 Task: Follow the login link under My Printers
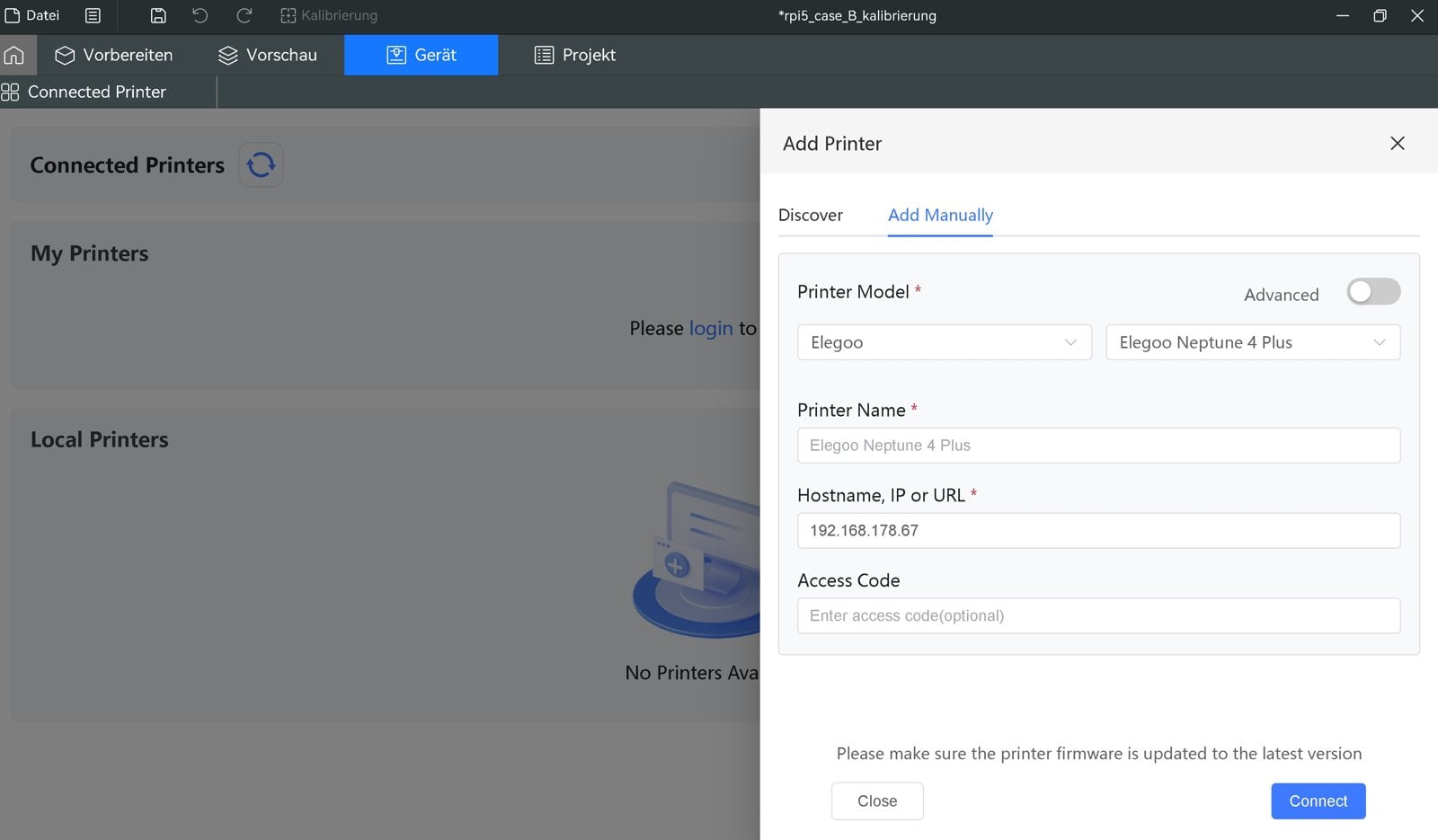pos(711,329)
